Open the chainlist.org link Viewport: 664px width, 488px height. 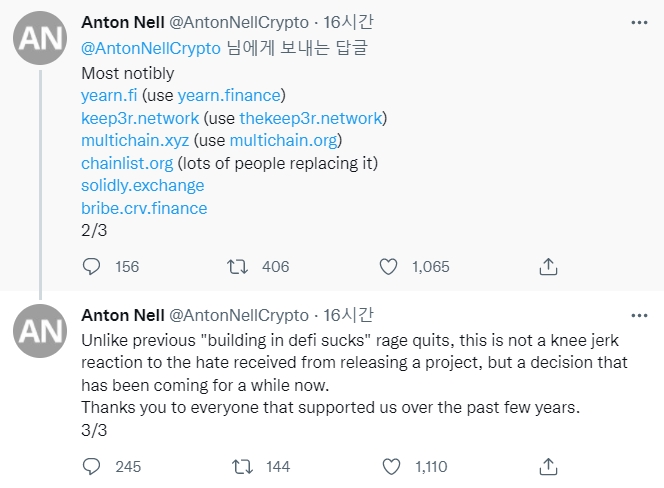[127, 162]
